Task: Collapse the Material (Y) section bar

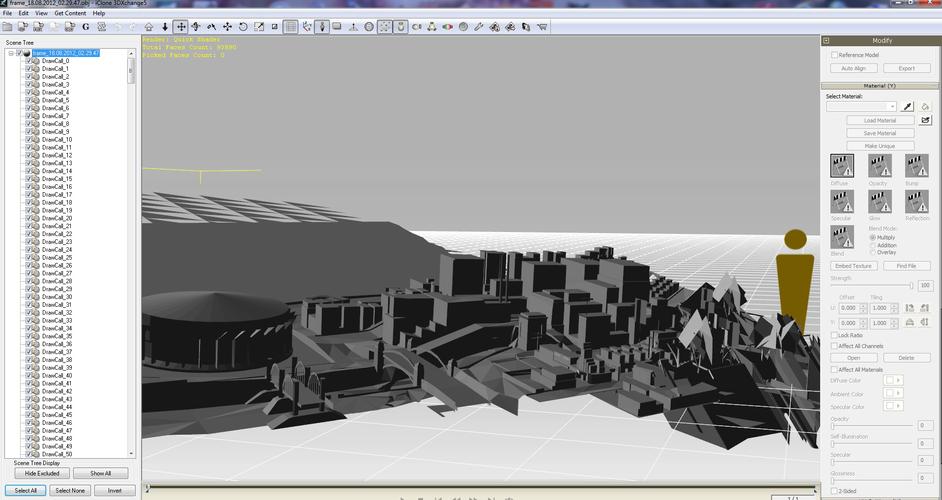Action: click(879, 86)
